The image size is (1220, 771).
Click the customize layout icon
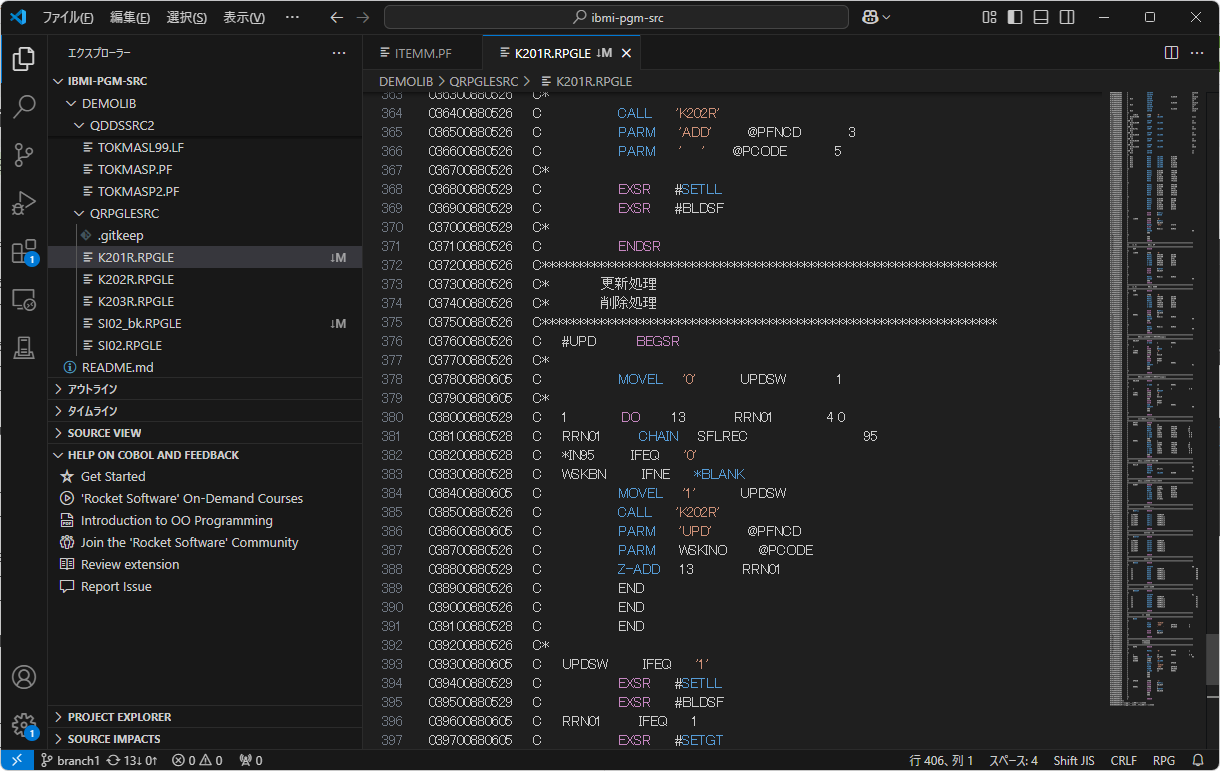point(989,17)
